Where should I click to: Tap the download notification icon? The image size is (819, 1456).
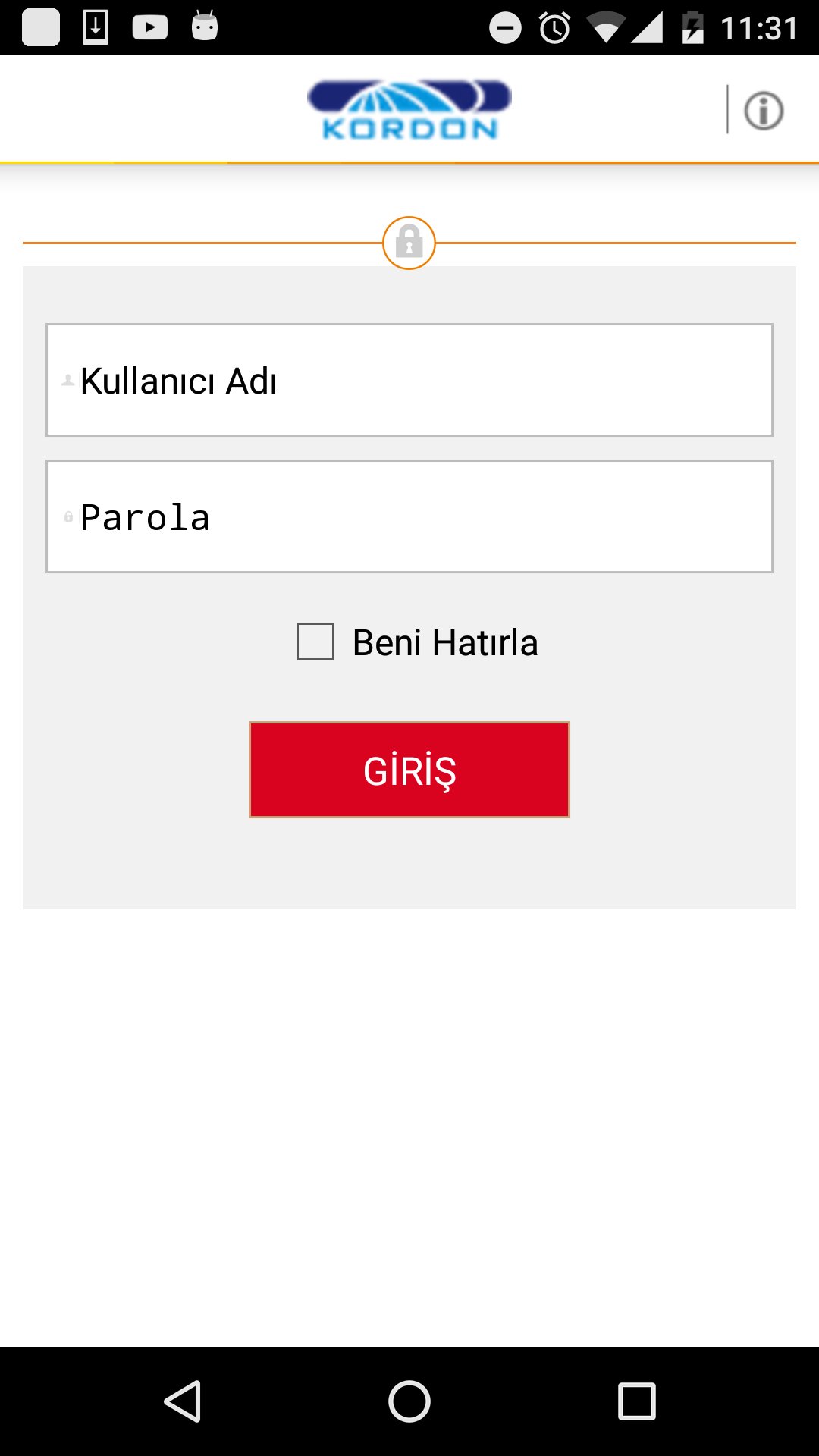tap(96, 27)
